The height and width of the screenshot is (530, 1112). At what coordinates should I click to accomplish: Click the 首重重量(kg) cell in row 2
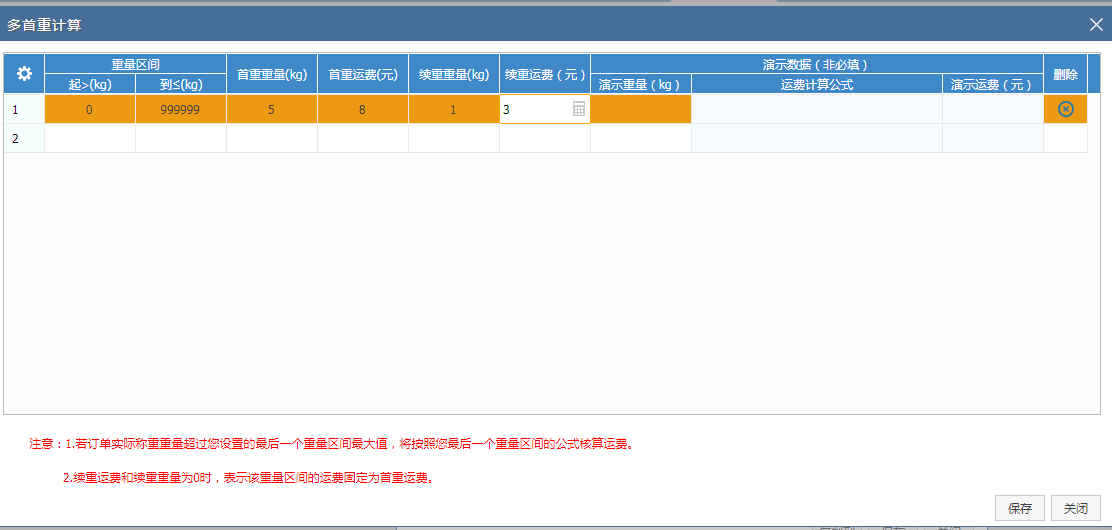272,138
